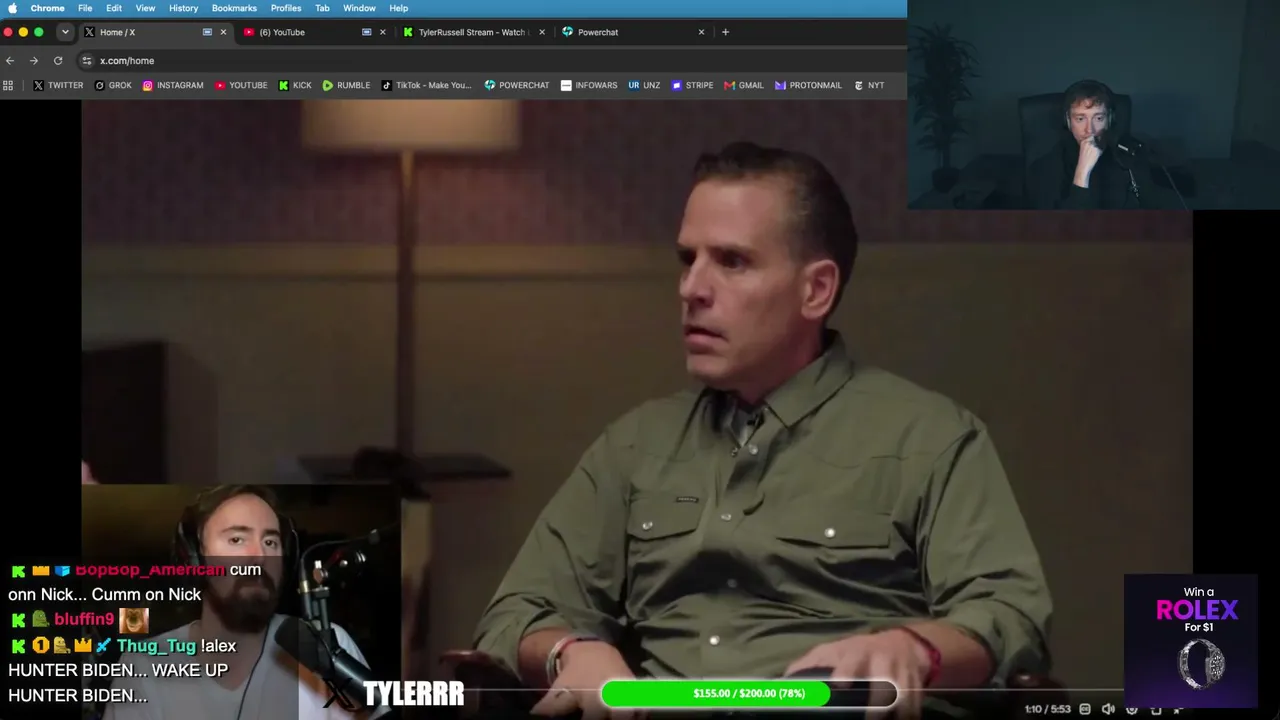Close the Powerchat tab
Image resolution: width=1280 pixels, height=720 pixels.
(701, 32)
